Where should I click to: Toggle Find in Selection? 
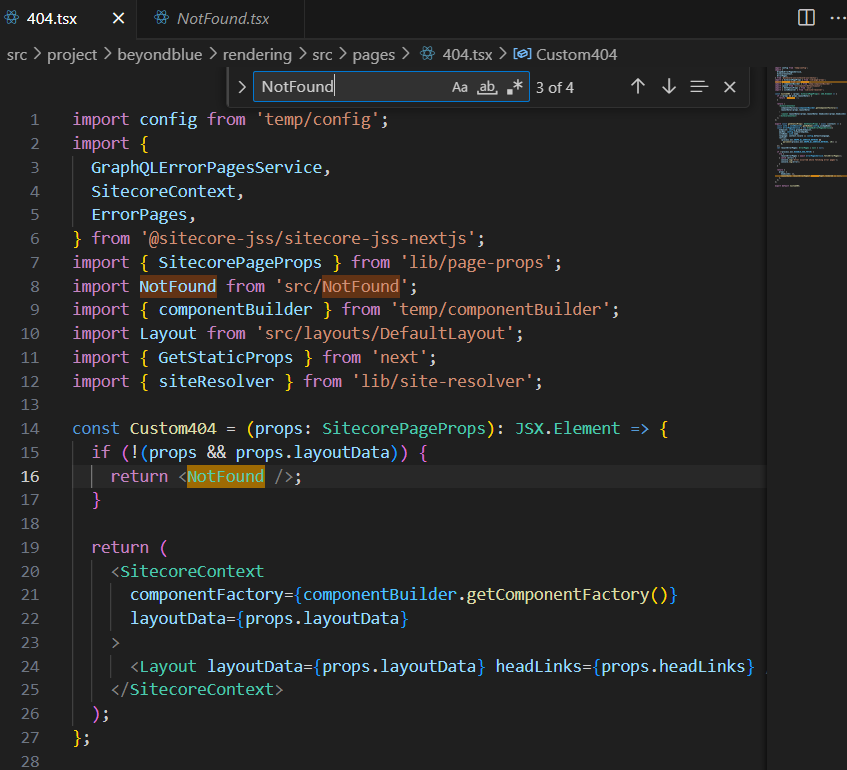click(699, 87)
